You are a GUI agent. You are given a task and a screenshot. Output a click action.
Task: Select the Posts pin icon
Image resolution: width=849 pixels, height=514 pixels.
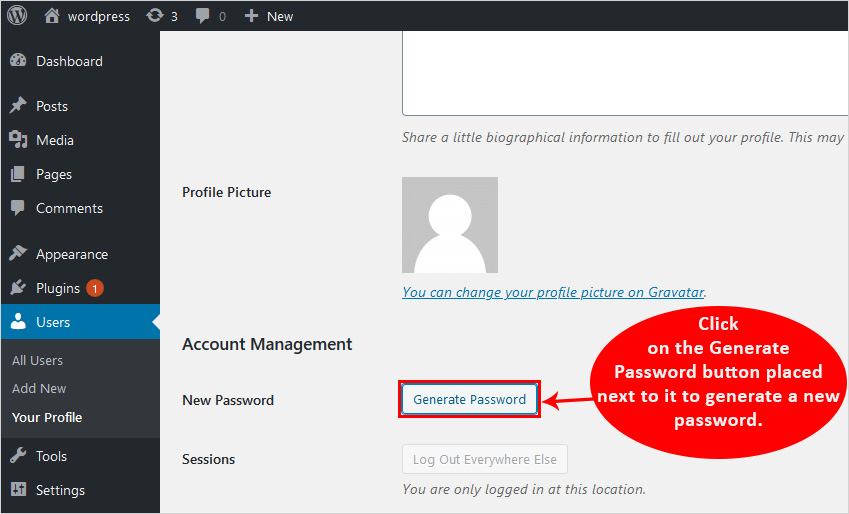18,106
